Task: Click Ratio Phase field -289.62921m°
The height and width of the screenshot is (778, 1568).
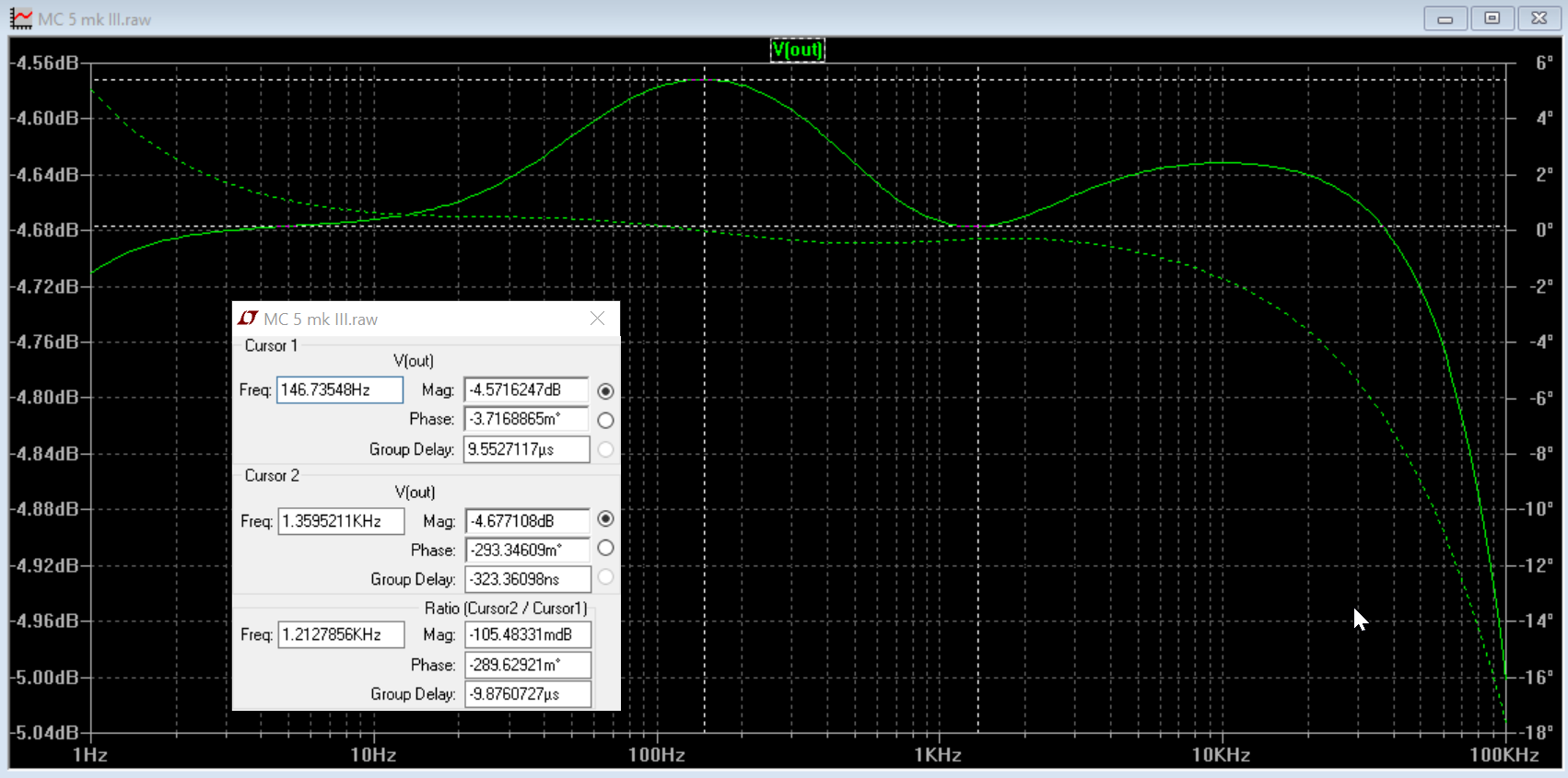Action: (x=528, y=665)
